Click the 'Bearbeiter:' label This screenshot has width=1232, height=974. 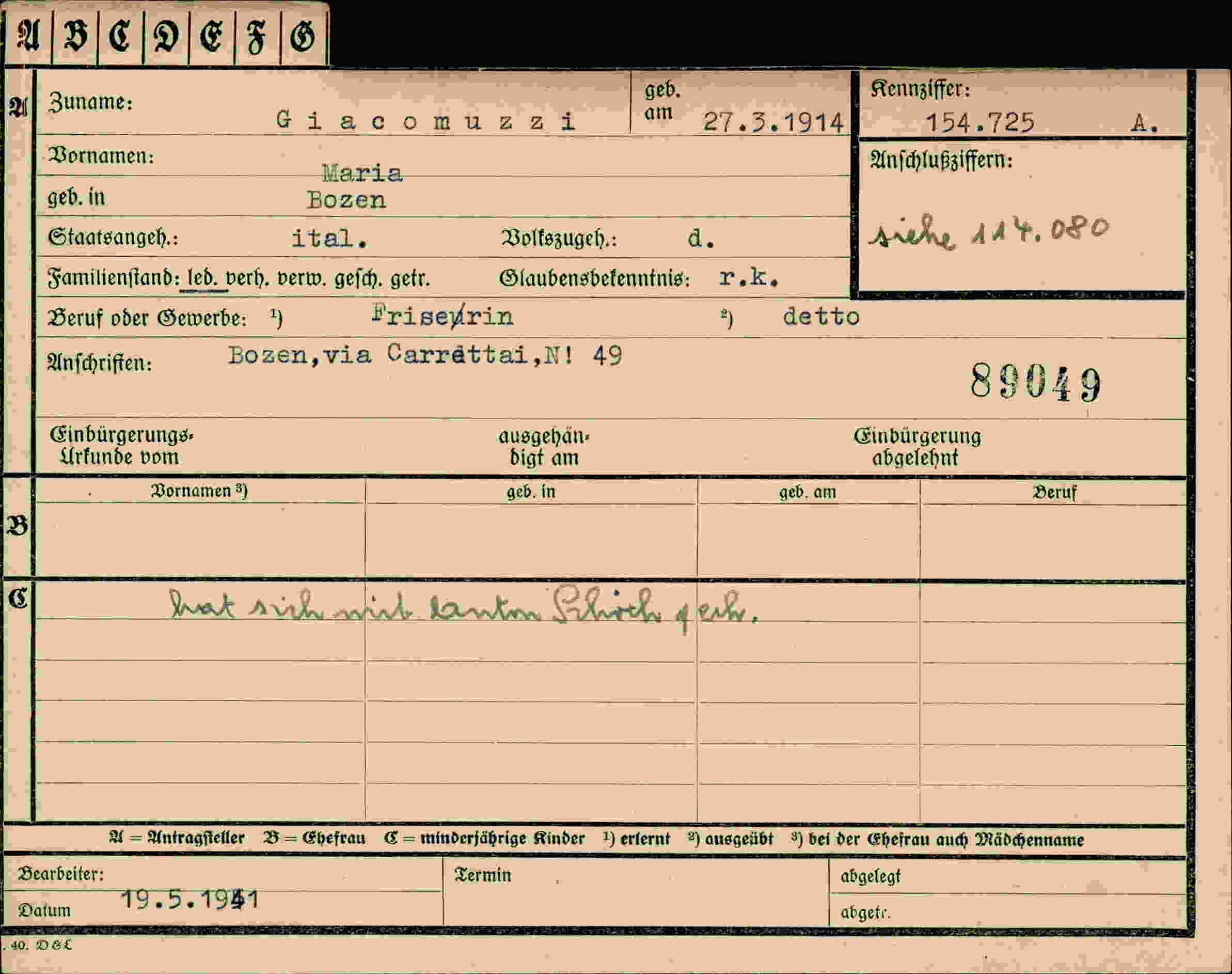60,874
